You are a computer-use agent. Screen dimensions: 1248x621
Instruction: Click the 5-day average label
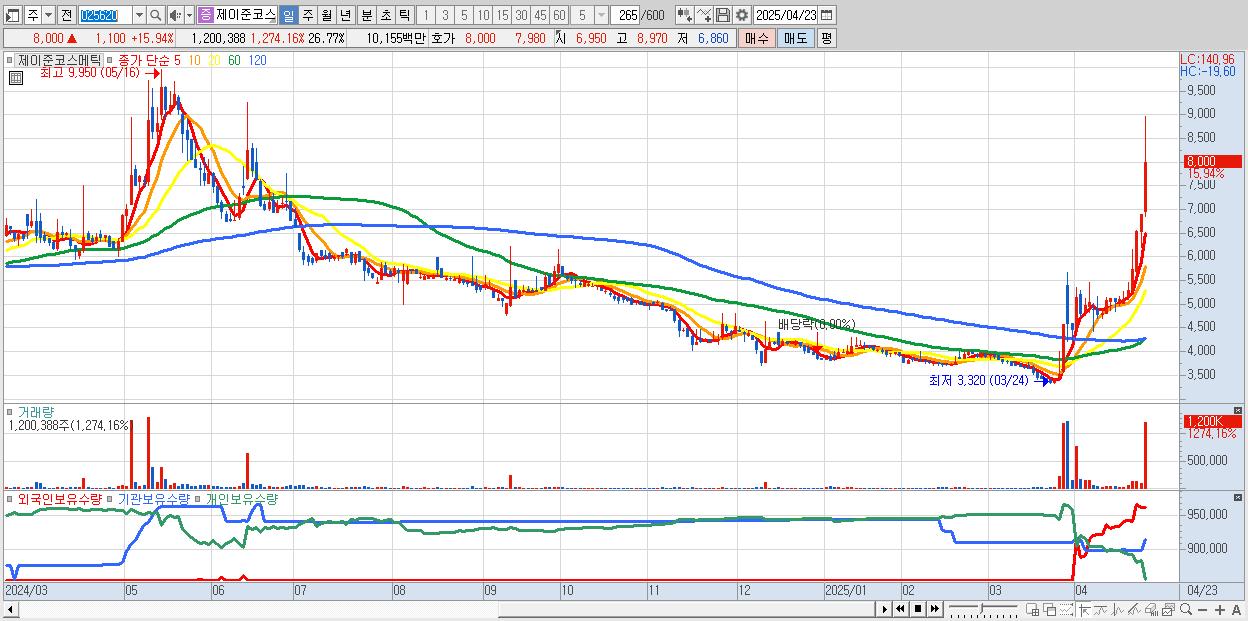point(177,60)
